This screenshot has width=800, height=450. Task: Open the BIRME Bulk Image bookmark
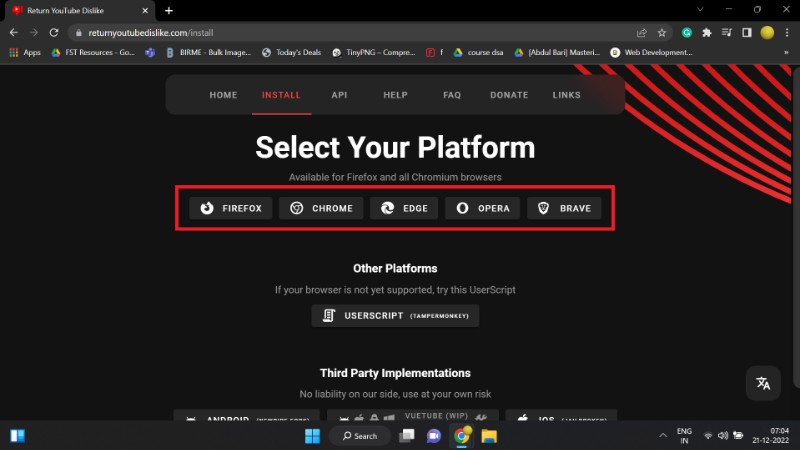208,52
